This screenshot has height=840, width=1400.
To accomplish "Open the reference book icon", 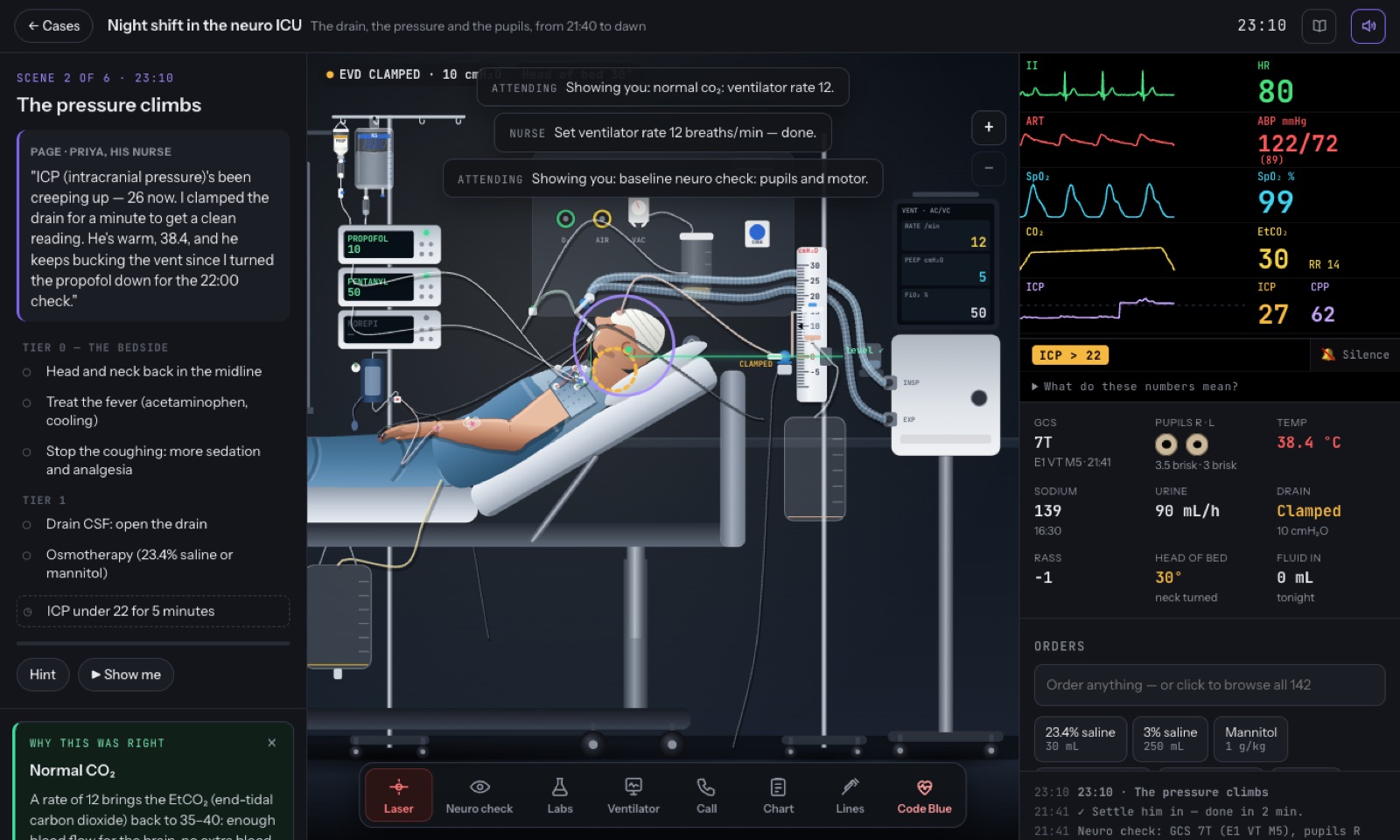I will pyautogui.click(x=1319, y=26).
